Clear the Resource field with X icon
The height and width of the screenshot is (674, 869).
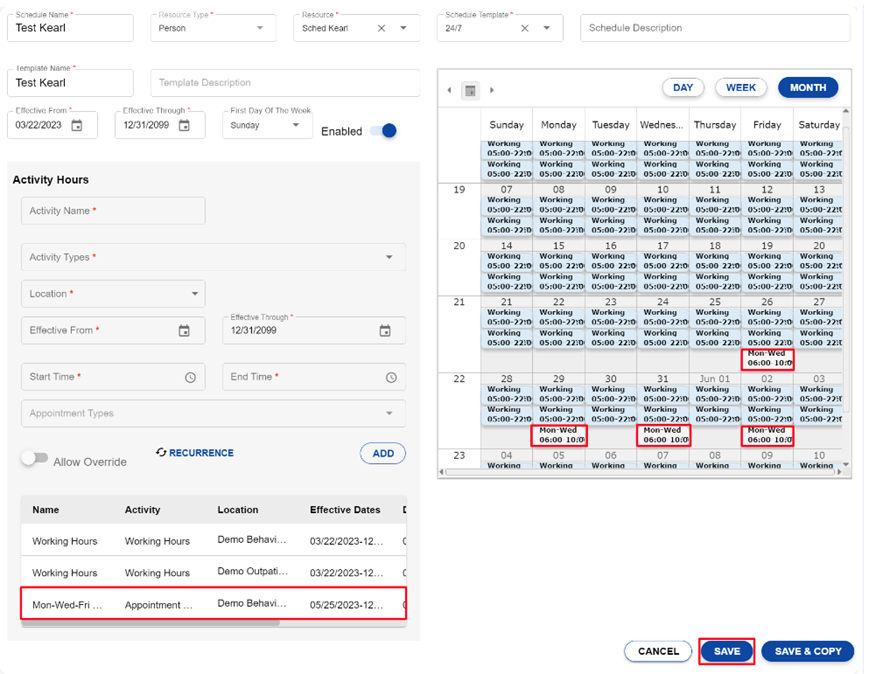(x=381, y=29)
